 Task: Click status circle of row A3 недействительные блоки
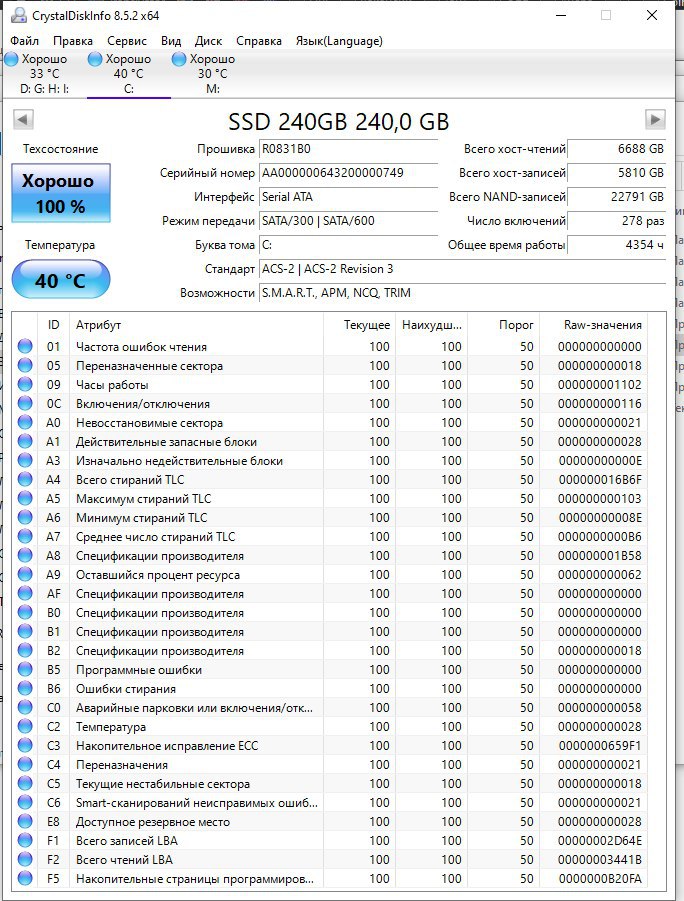click(25, 460)
